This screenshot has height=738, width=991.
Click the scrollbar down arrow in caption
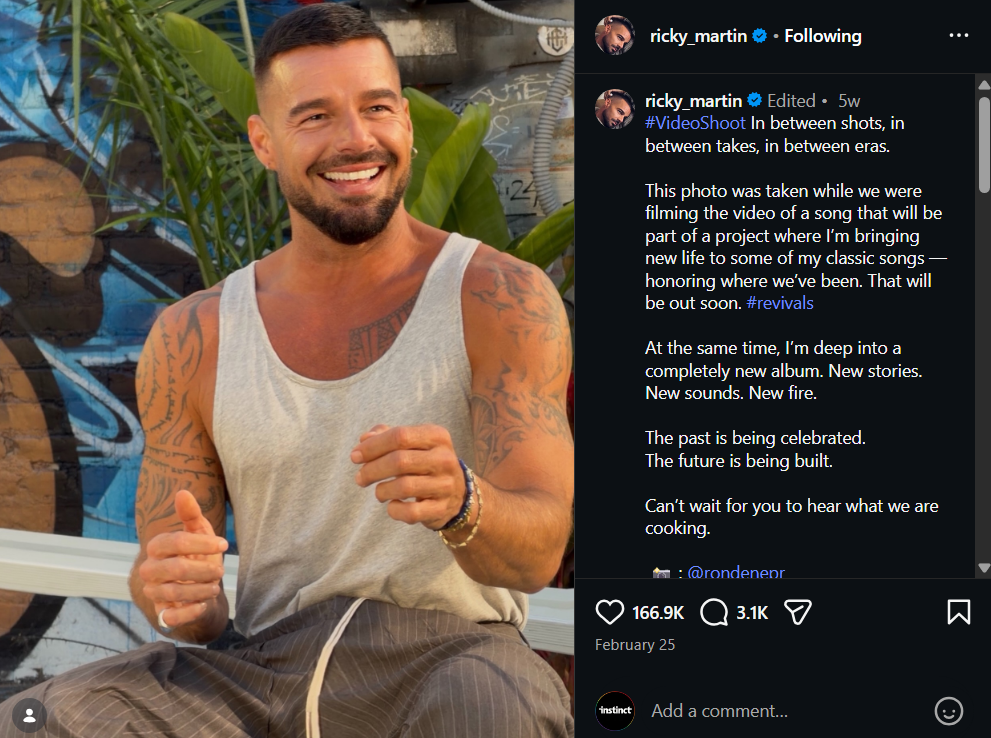[x=983, y=568]
